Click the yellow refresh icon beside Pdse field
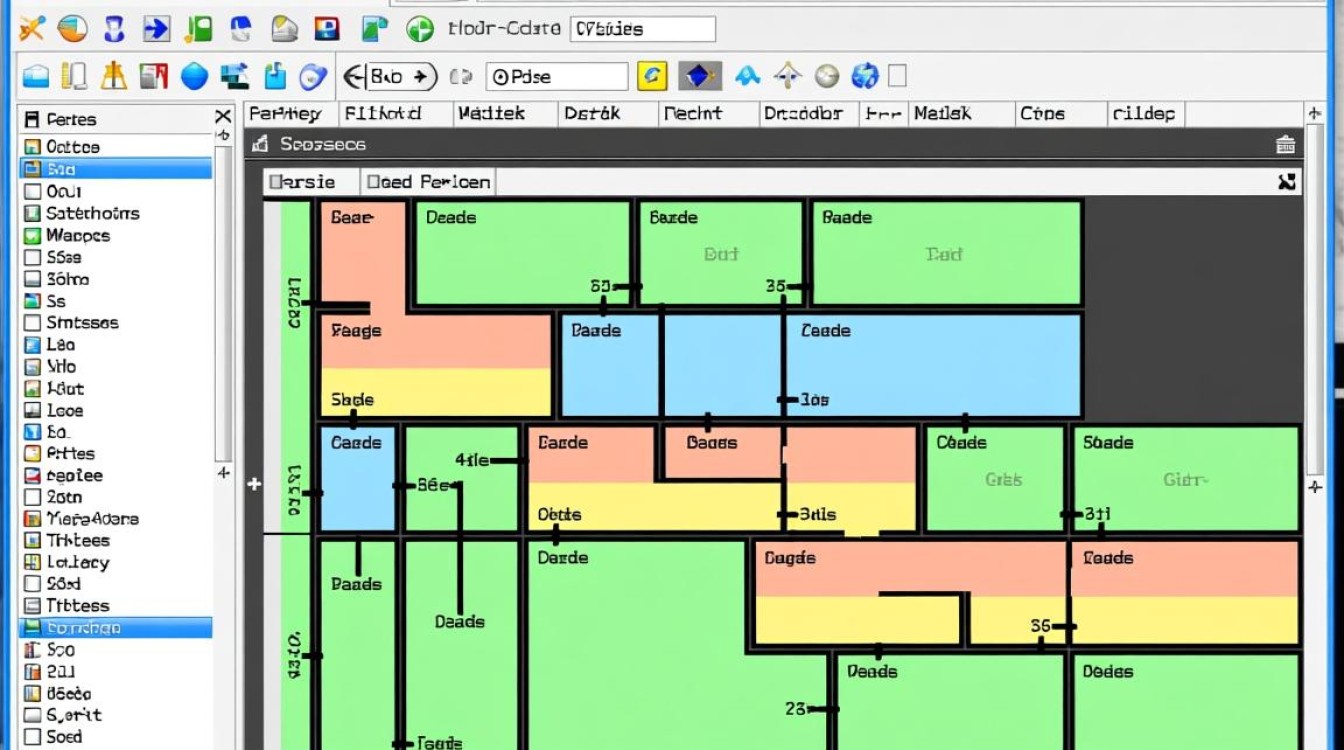The image size is (1344, 750). pos(652,76)
